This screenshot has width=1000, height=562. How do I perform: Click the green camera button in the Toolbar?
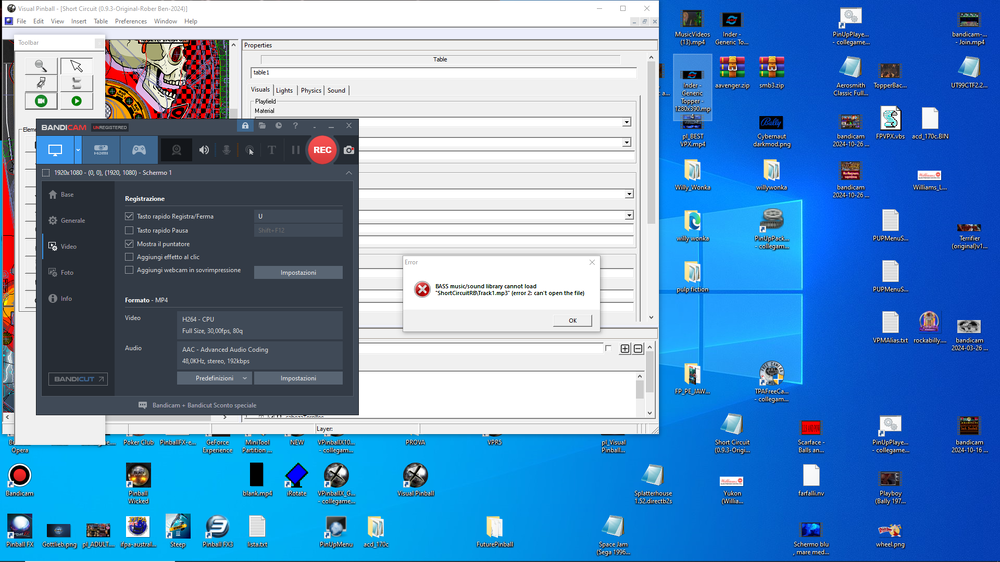[41, 101]
